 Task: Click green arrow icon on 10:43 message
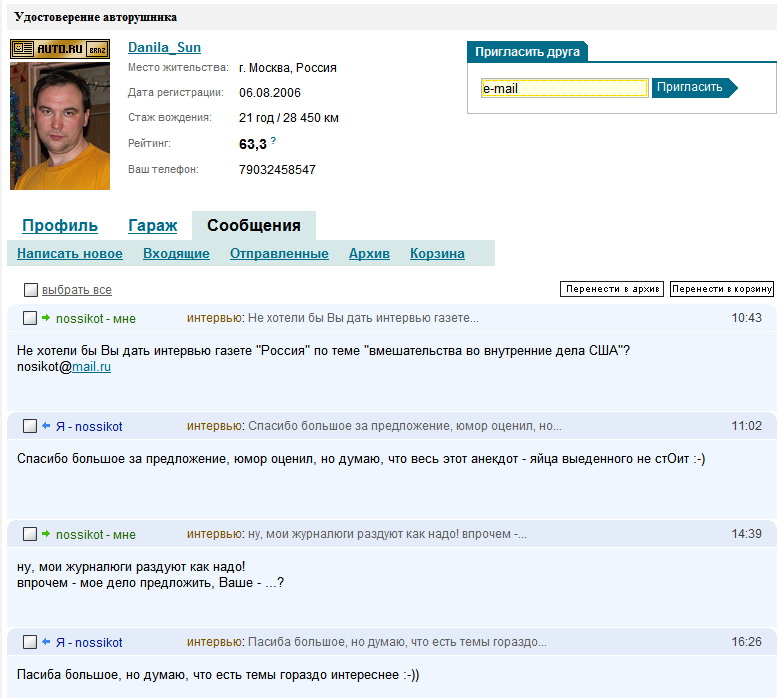coord(46,318)
